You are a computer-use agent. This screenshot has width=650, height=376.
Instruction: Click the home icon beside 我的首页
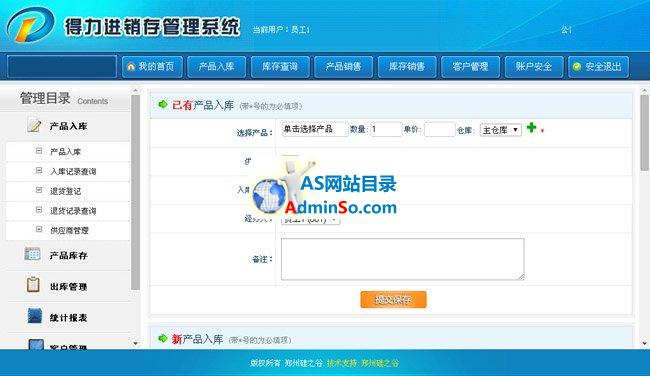[x=131, y=67]
